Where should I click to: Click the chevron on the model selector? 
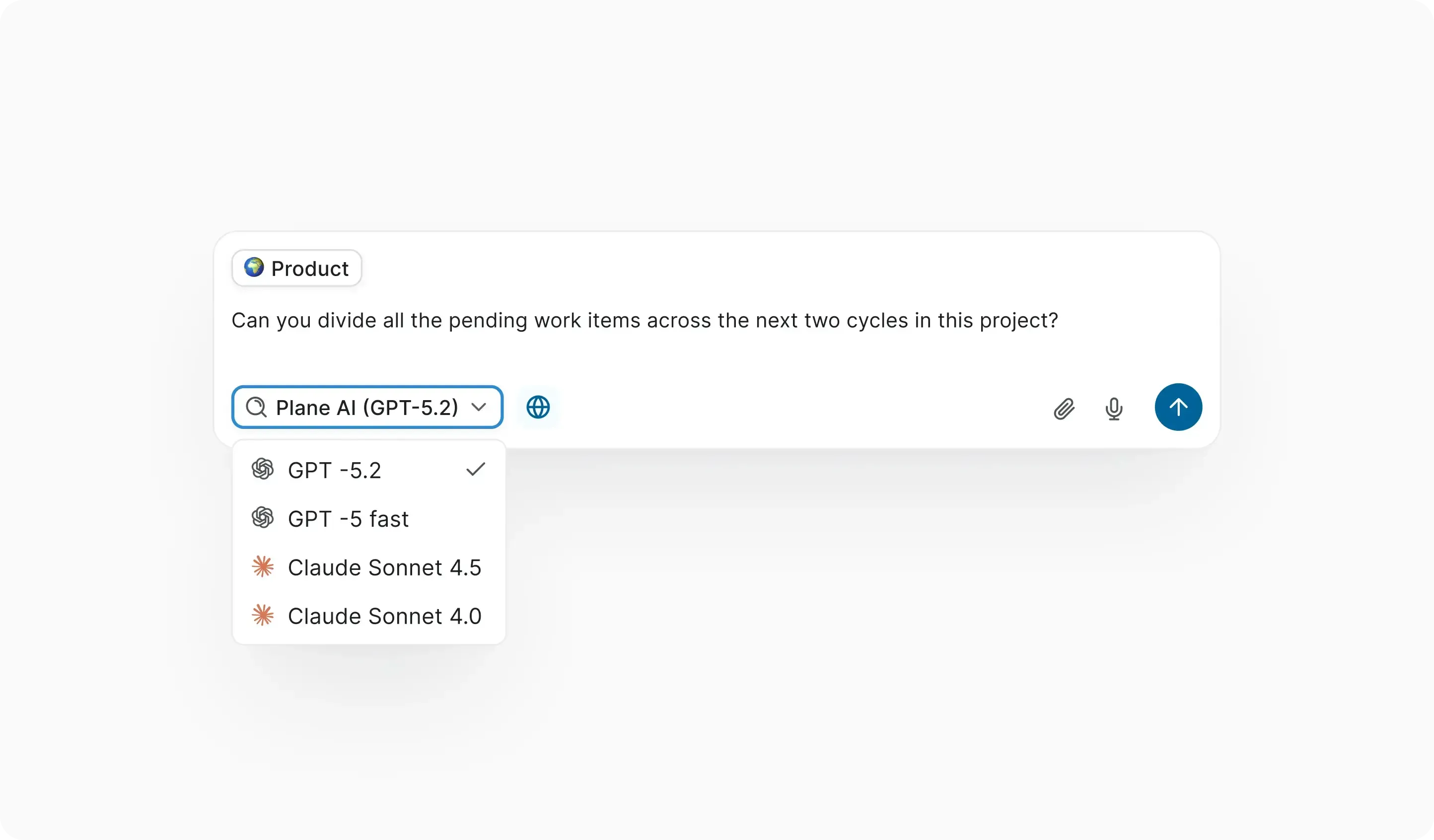click(x=479, y=407)
